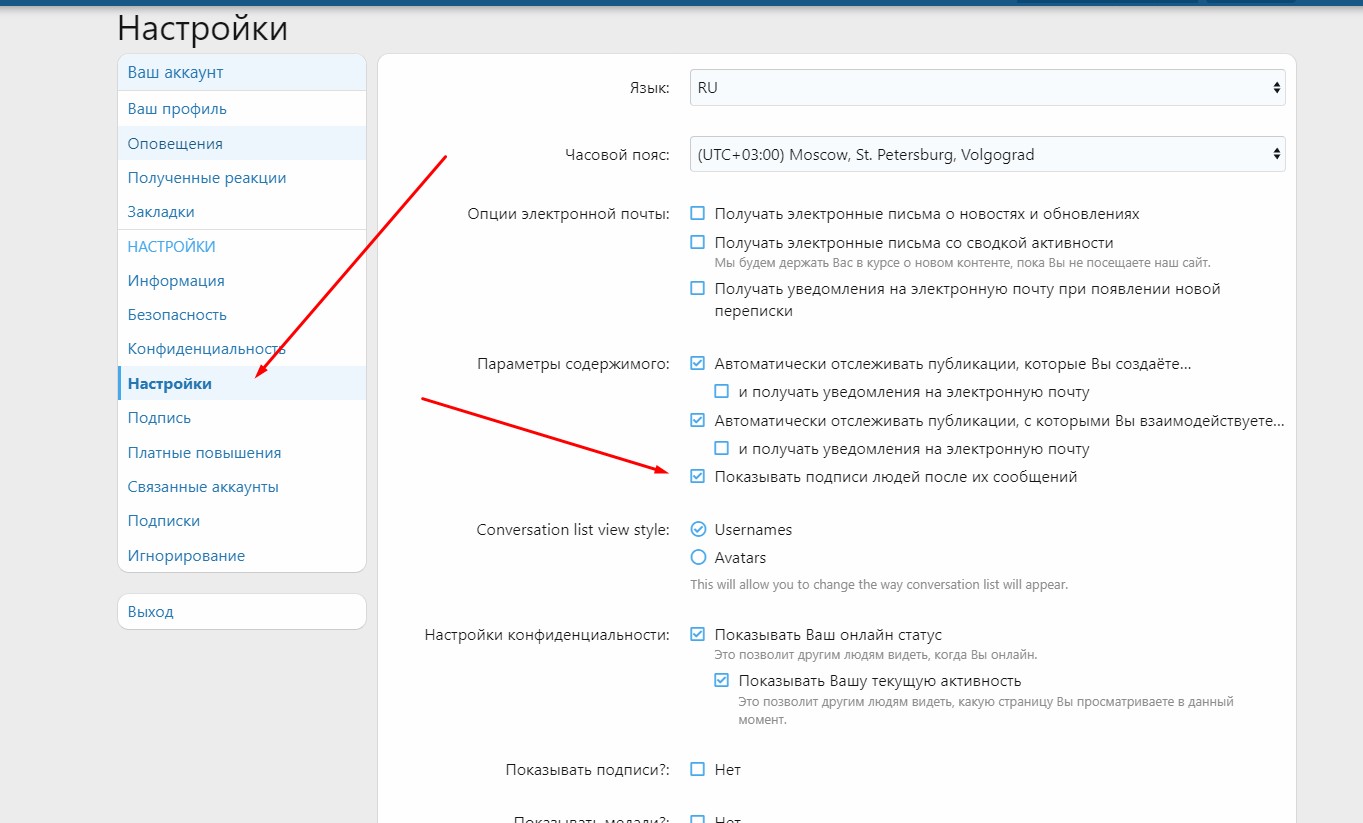Open the Безопасность settings section
1363x823 pixels.
click(177, 315)
